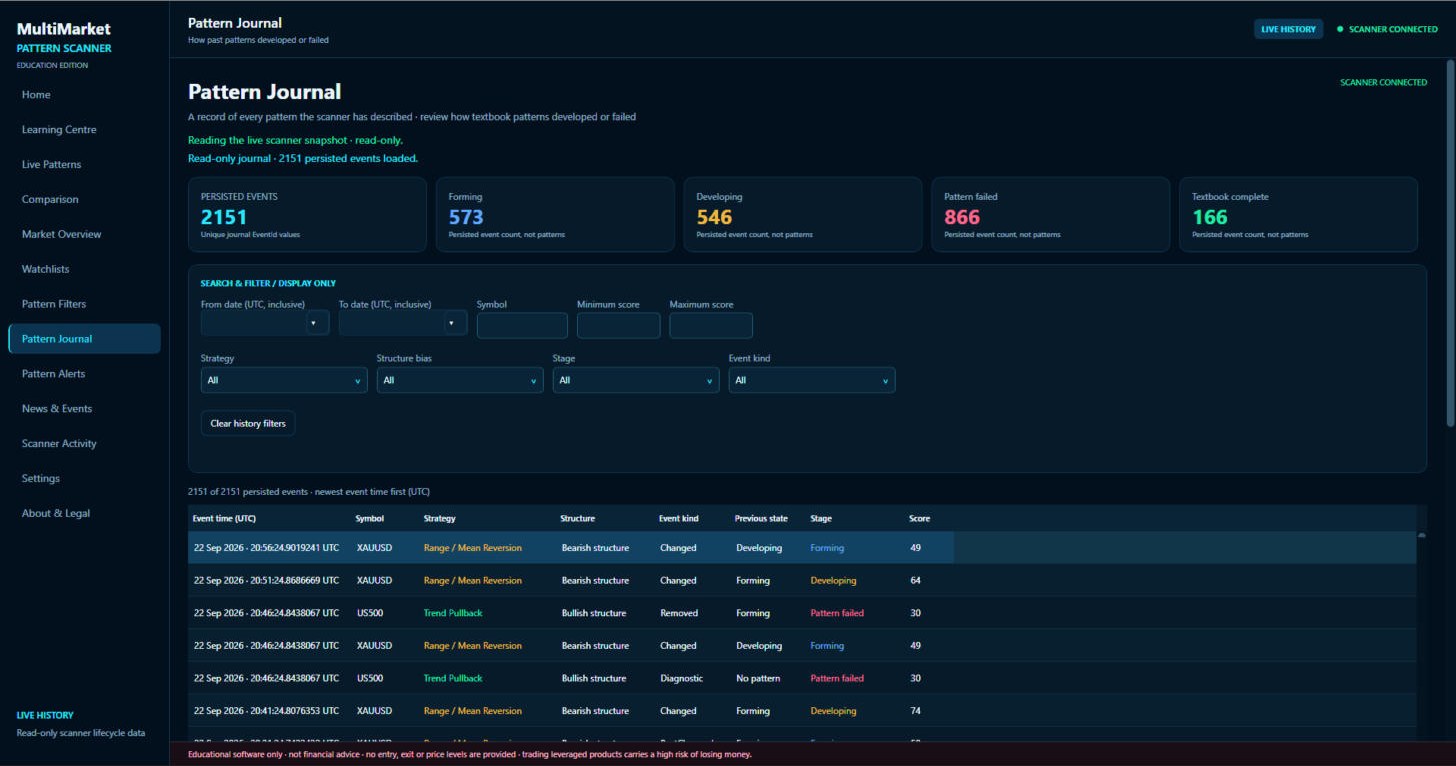Click the Minimum score input

click(618, 325)
